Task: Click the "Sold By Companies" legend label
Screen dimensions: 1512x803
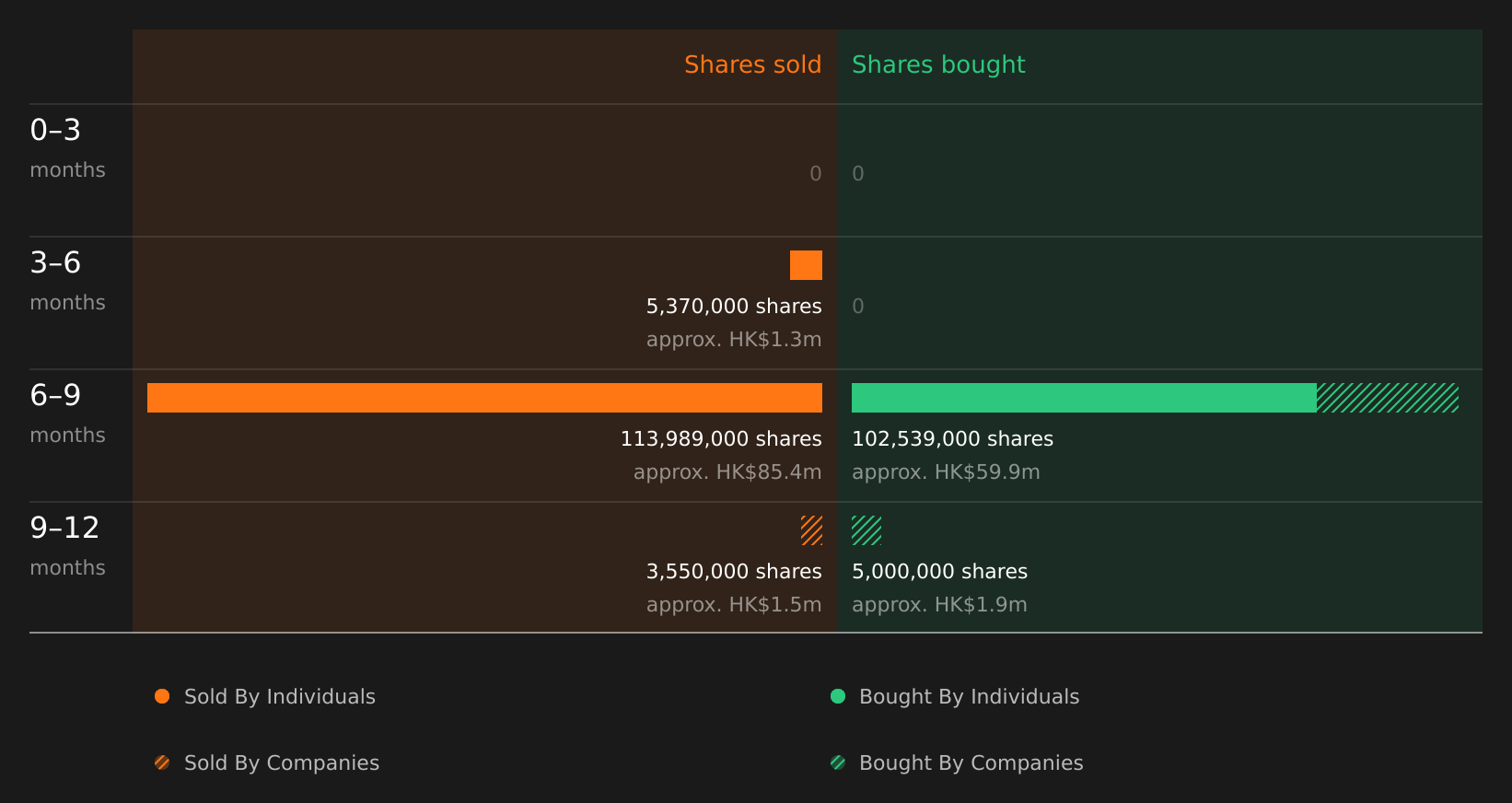Action: 282,762
